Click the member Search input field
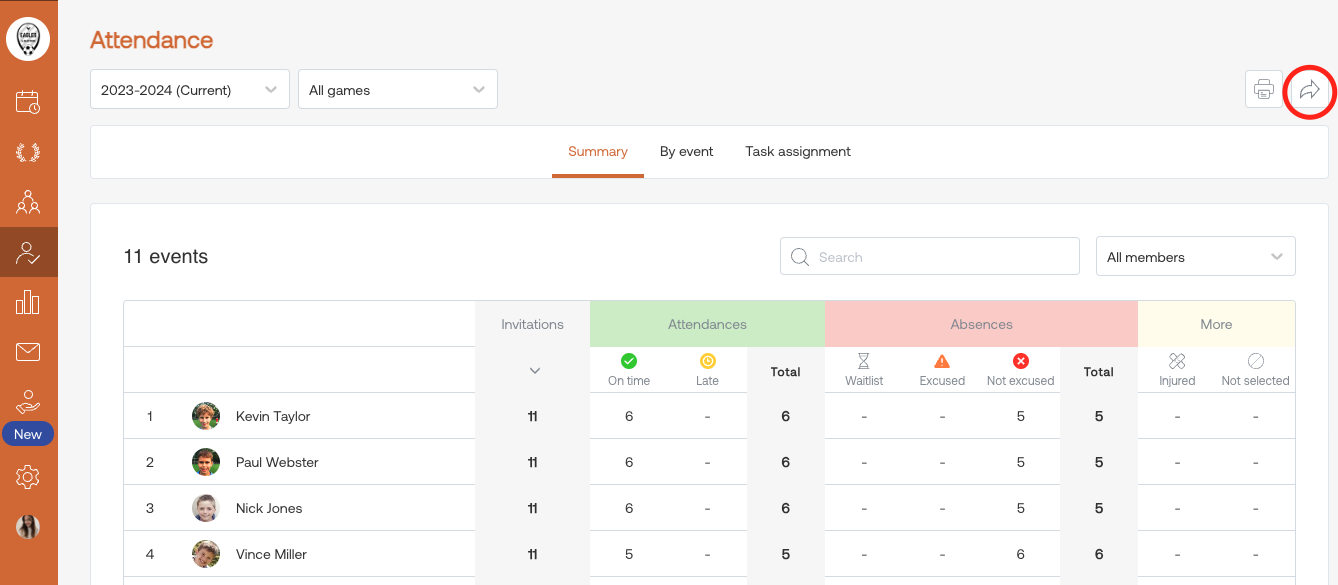 coord(930,257)
